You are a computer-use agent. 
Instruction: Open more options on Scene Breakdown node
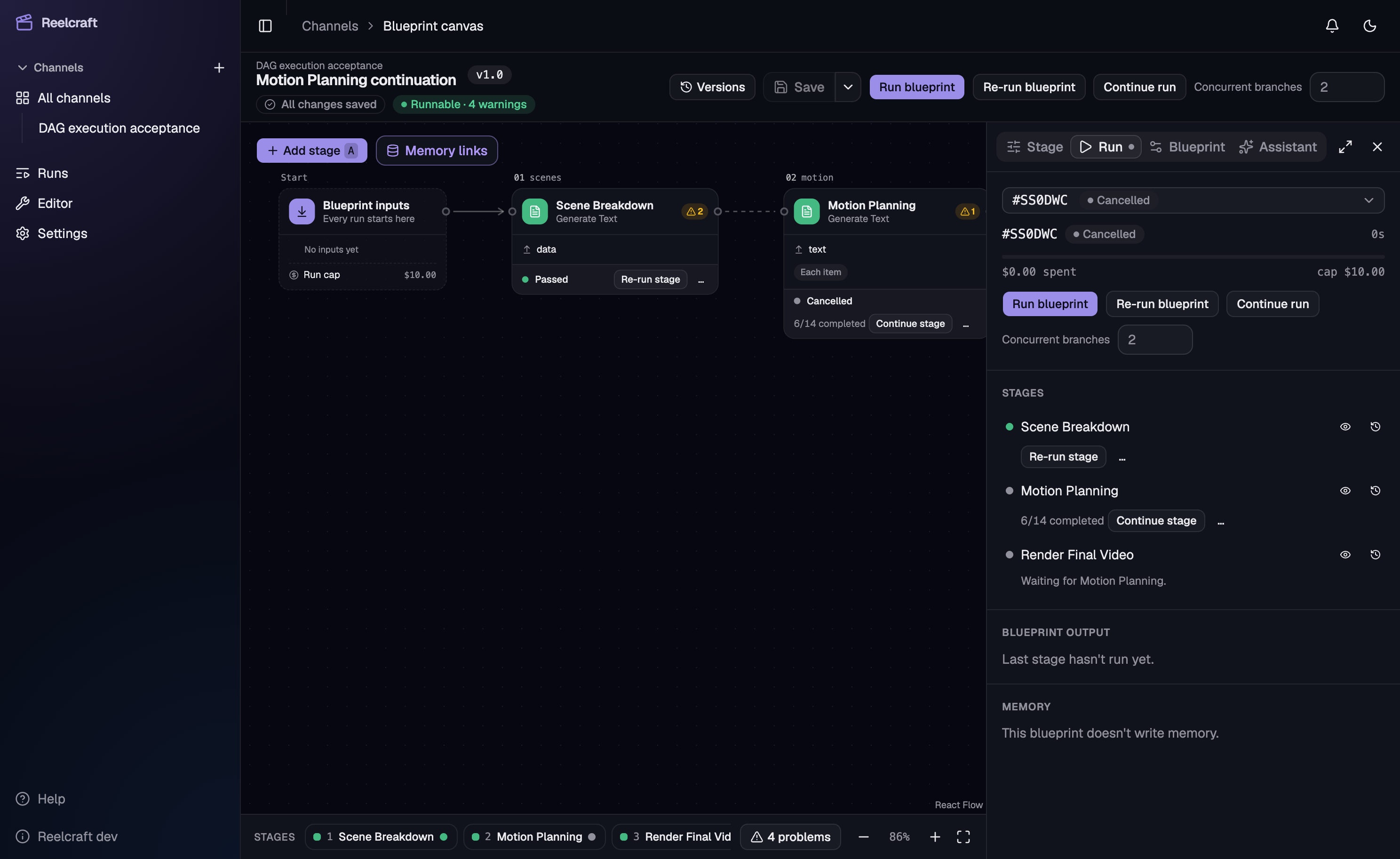(700, 279)
